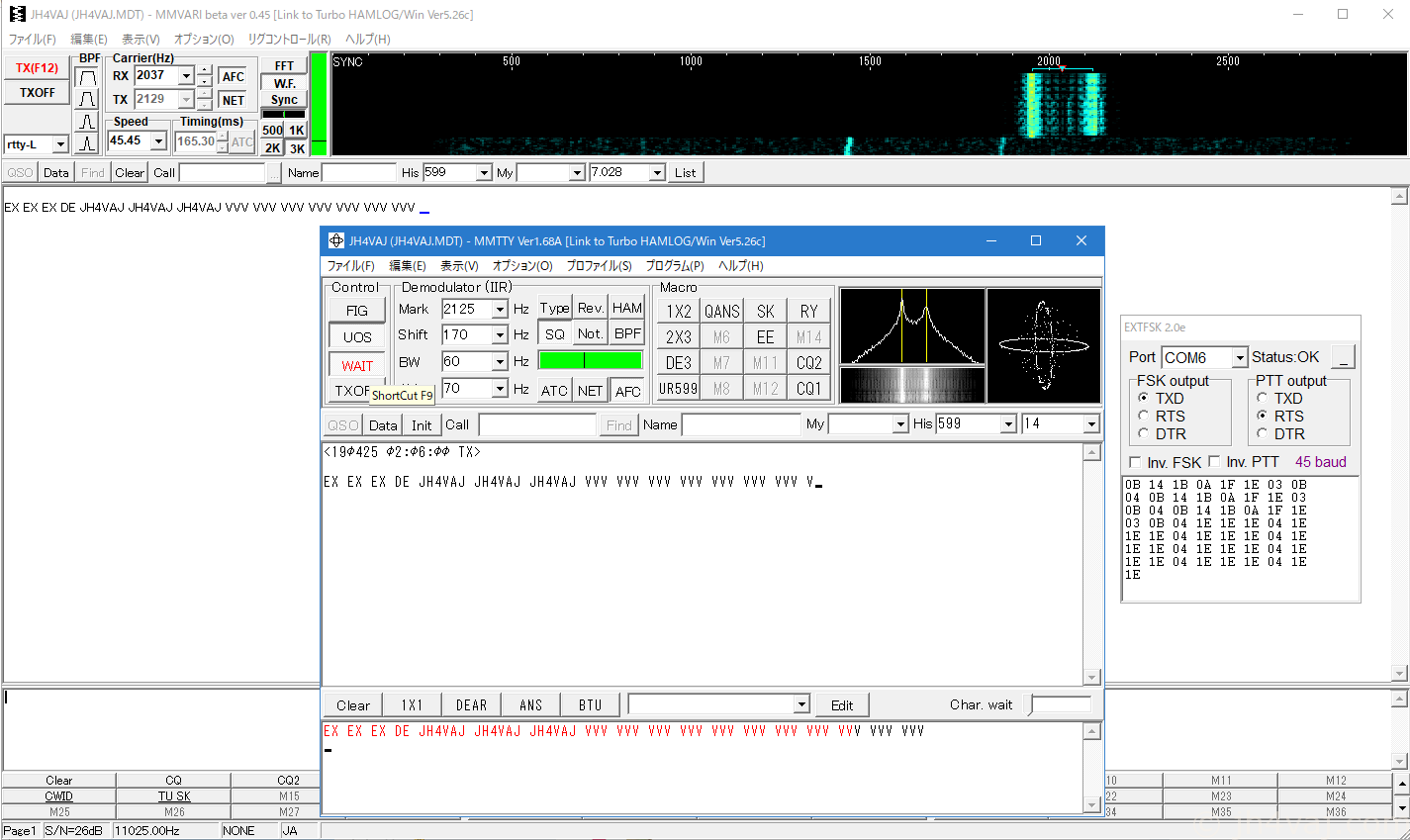Open the RX carrier frequency dropdown
This screenshot has width=1410, height=840.
pos(185,76)
